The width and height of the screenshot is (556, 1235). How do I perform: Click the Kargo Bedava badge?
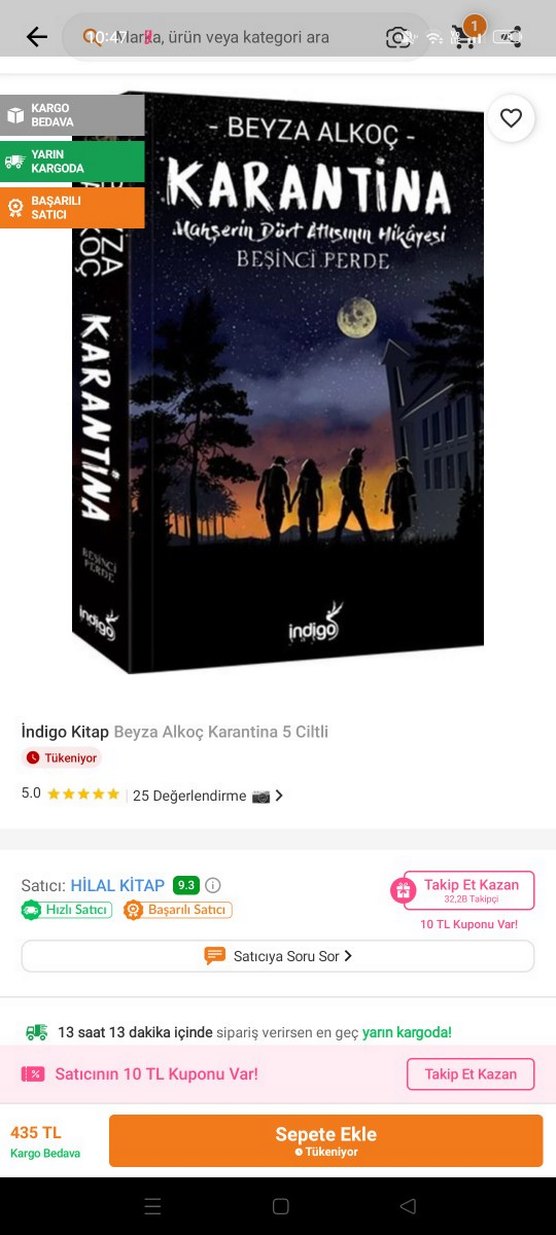click(72, 115)
